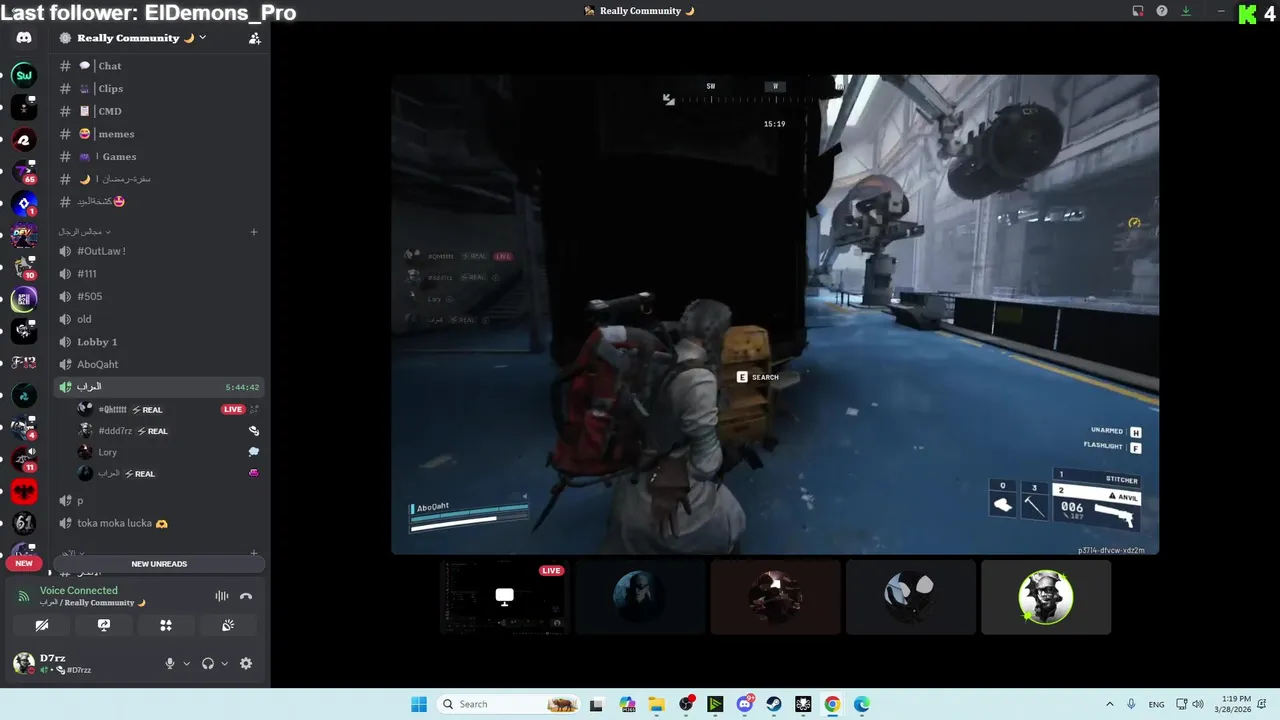Expand headphone output options chevron
Screen dimensions: 1280x720
click(x=224, y=663)
